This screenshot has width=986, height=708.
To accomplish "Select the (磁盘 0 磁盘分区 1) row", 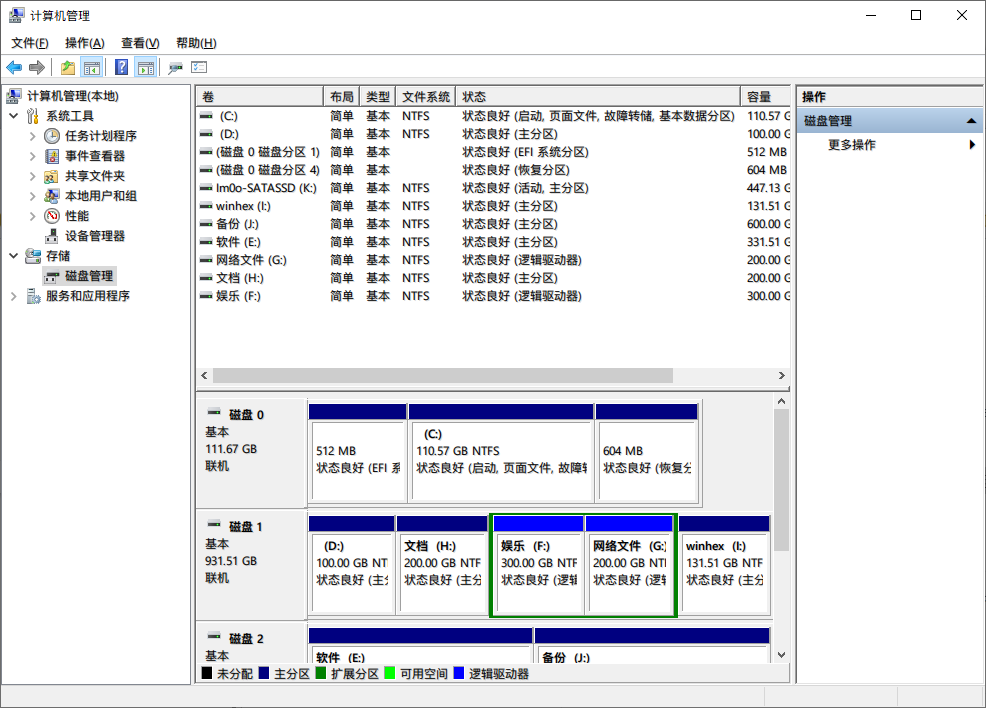I will tap(494, 152).
